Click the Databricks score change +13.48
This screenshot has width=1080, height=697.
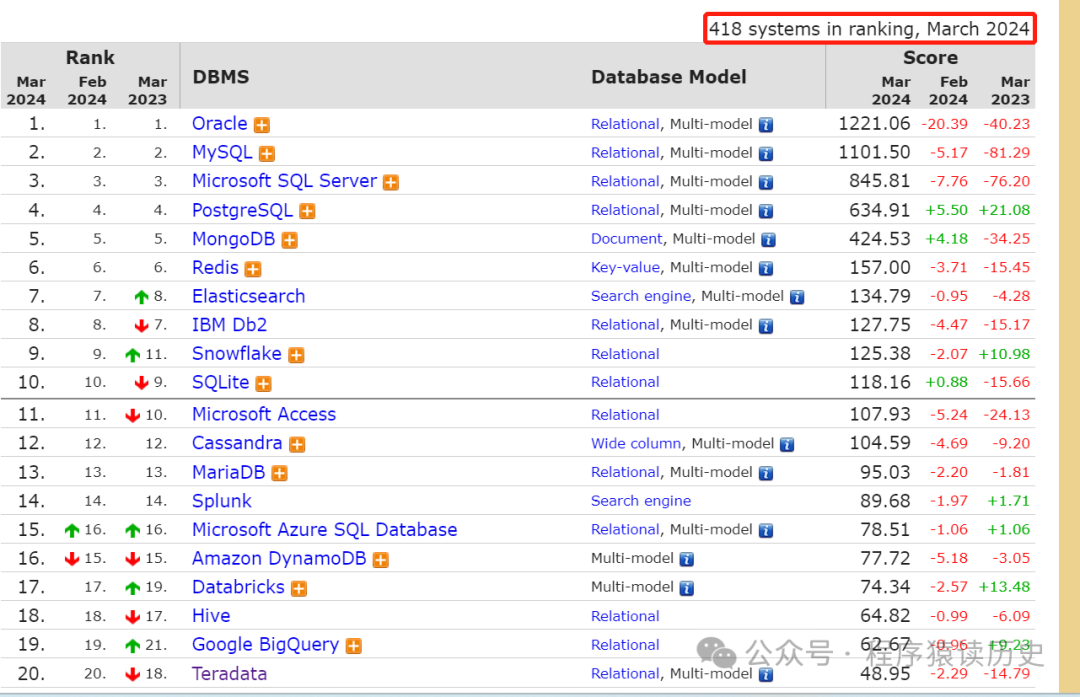[1004, 587]
